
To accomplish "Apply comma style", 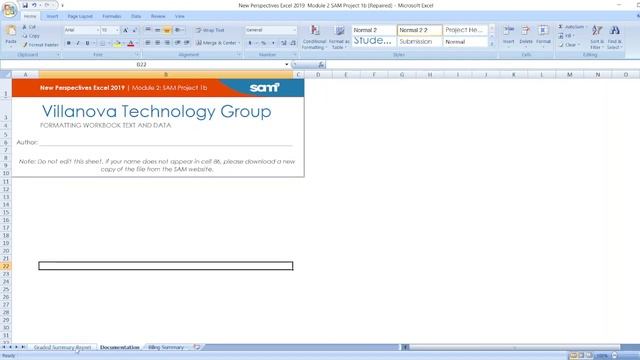I will (273, 43).
